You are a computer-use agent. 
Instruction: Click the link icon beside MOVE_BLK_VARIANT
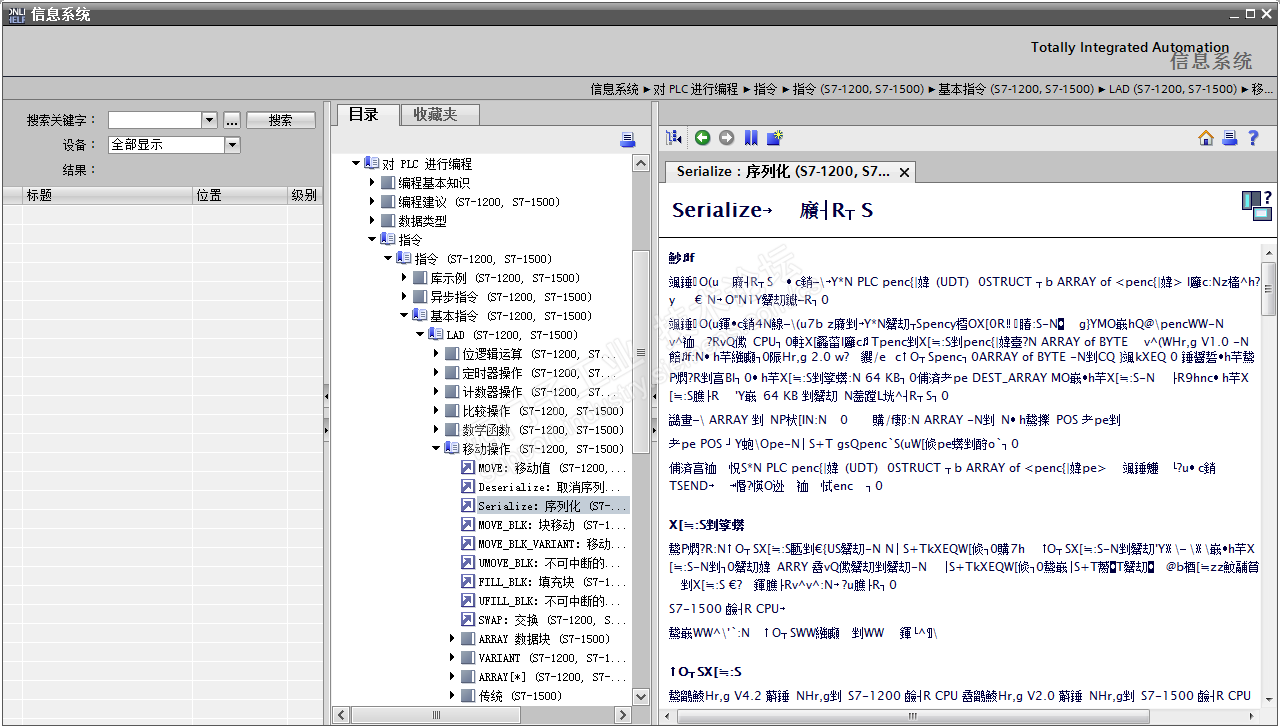click(467, 544)
